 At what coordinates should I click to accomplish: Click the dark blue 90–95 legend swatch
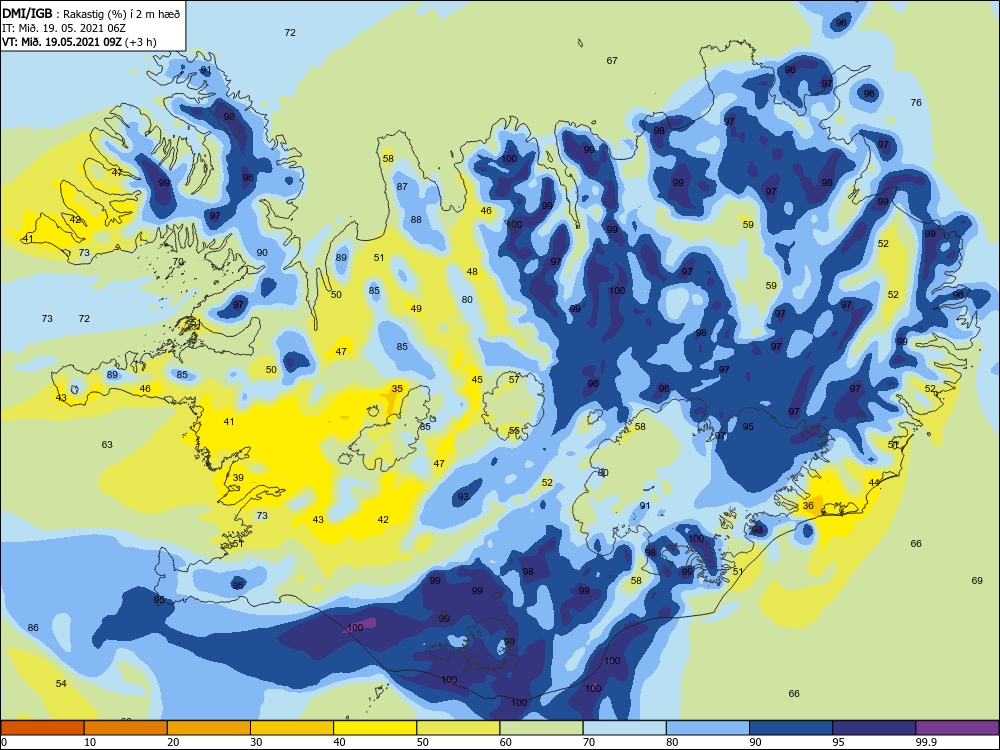(791, 728)
